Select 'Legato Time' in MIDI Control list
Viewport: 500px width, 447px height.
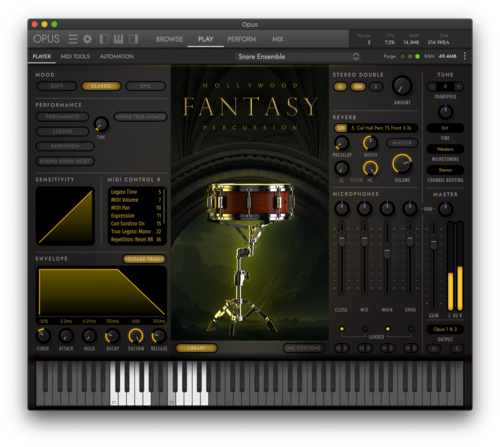136,192
